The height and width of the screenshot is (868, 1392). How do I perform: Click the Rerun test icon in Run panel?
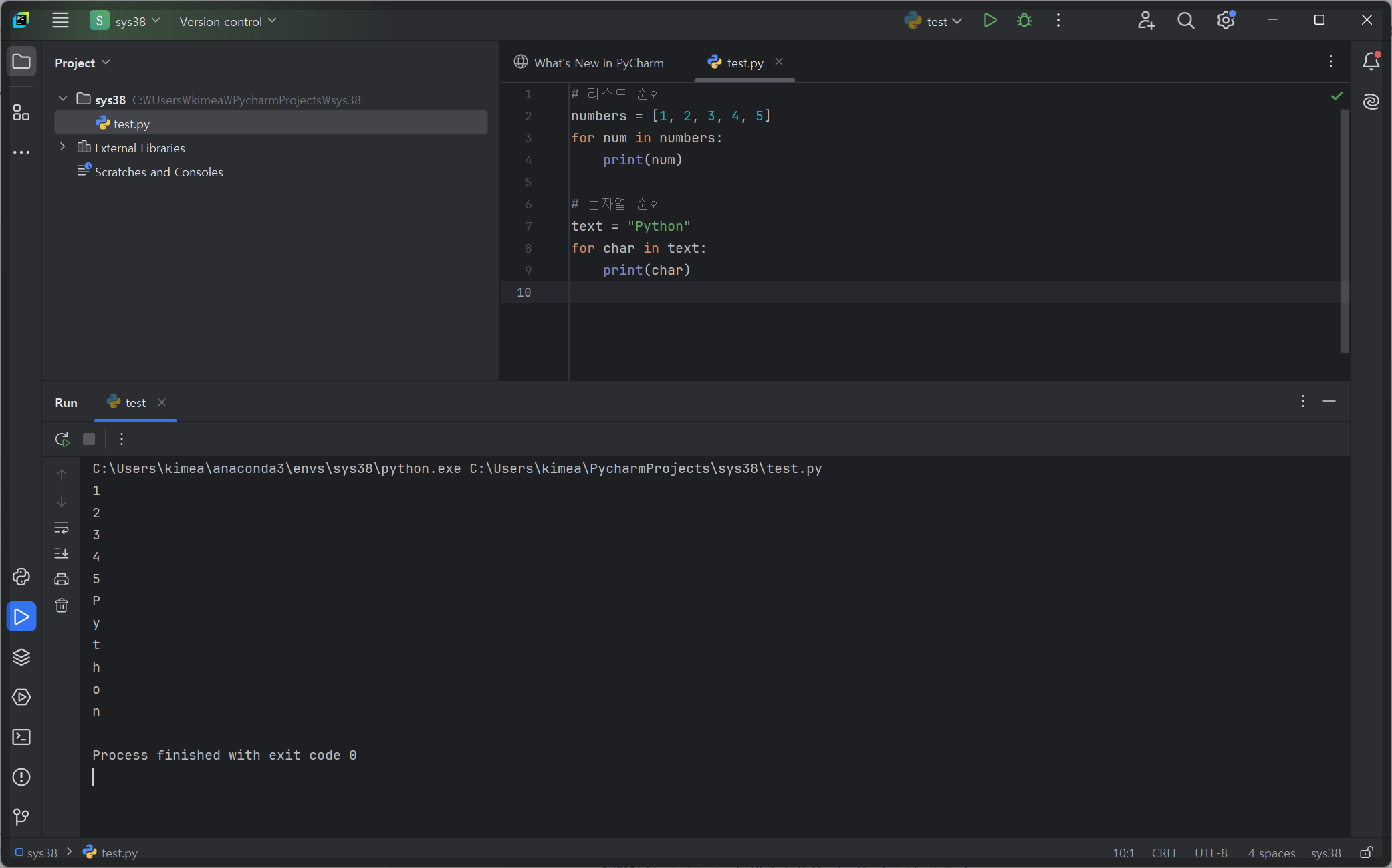[62, 439]
